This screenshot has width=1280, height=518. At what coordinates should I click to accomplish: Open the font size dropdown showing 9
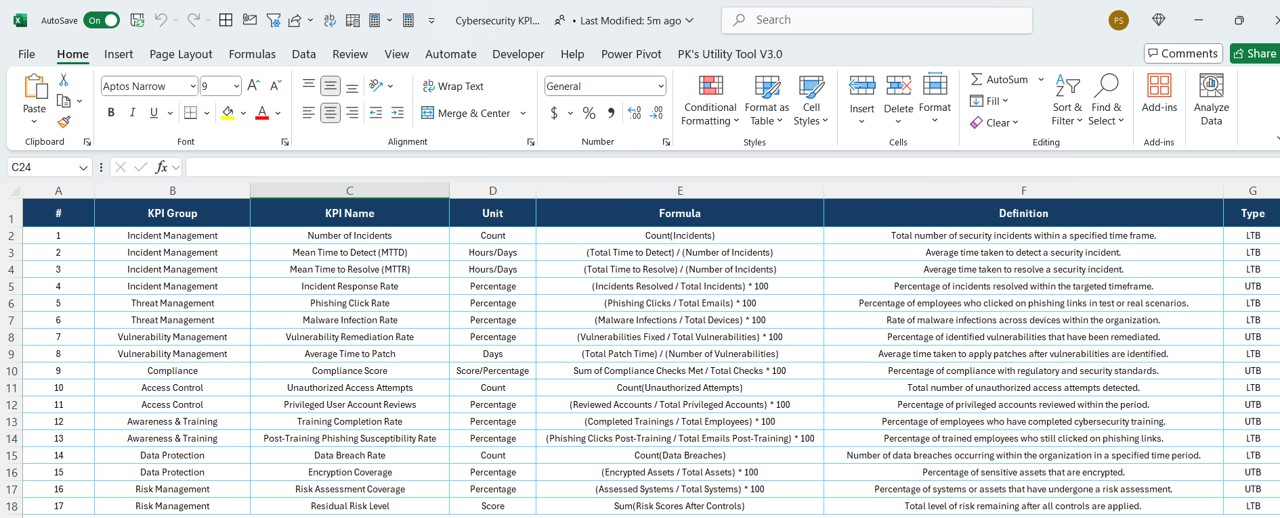[236, 86]
